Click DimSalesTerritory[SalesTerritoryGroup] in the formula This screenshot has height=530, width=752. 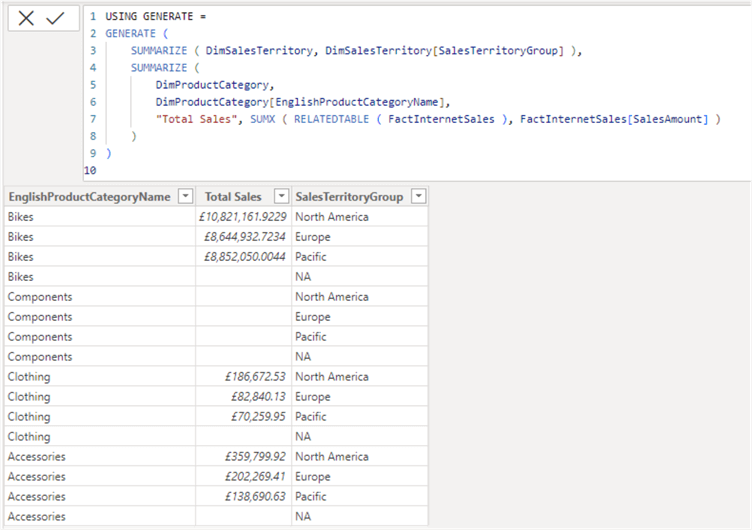pyautogui.click(x=445, y=51)
